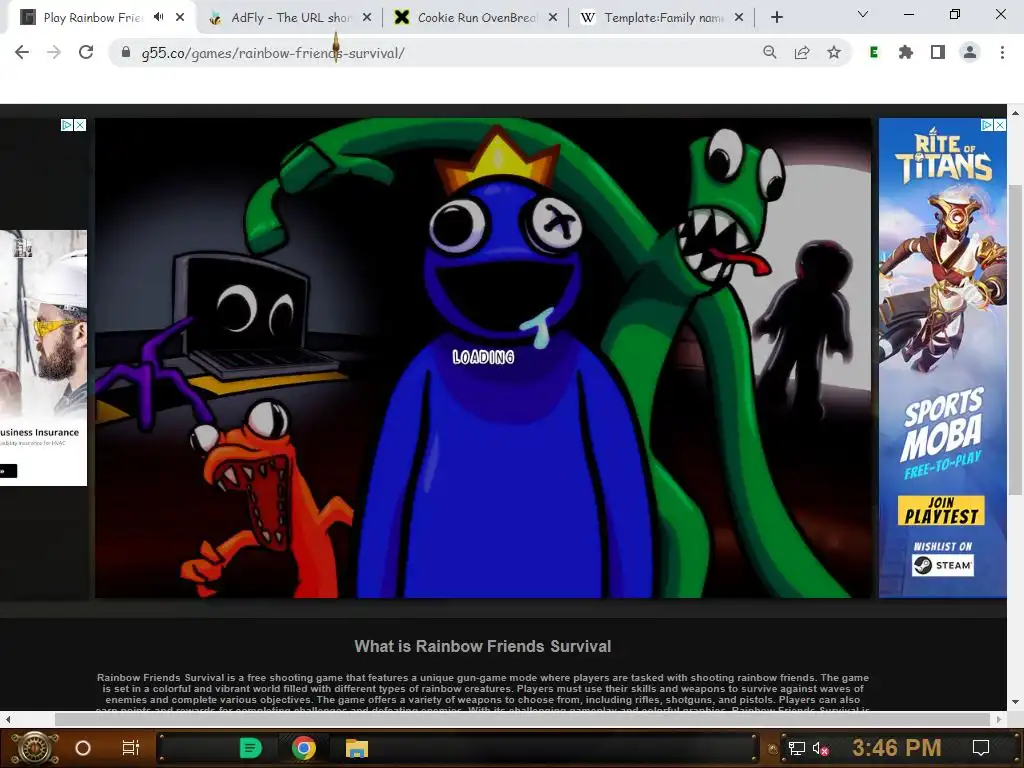Open the zoom magnifier in the address bar
Screen dimensions: 1024x768
click(770, 52)
